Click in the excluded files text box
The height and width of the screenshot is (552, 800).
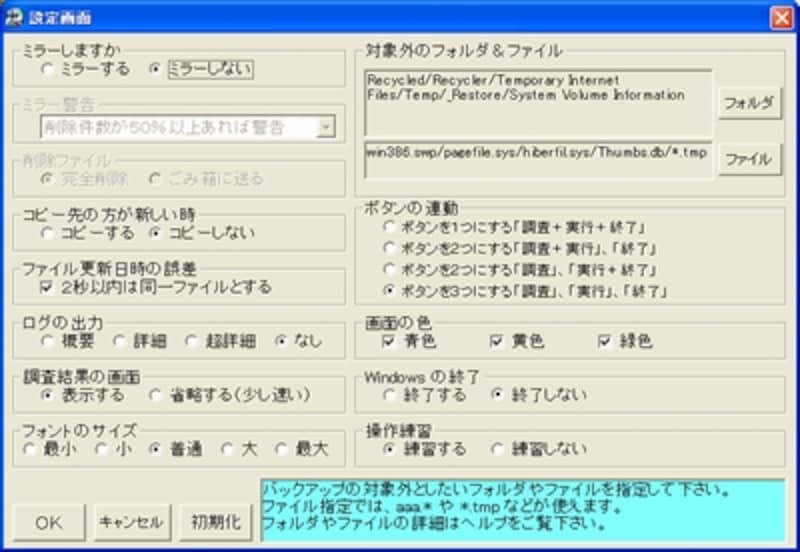click(538, 160)
